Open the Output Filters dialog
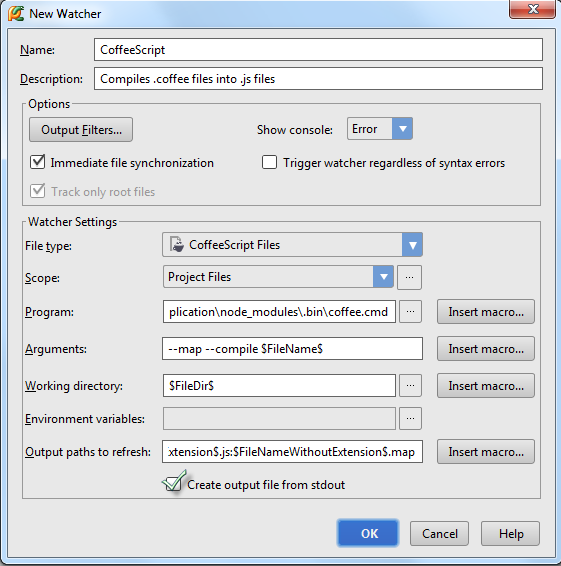Screen dimensions: 561x566 point(81,130)
